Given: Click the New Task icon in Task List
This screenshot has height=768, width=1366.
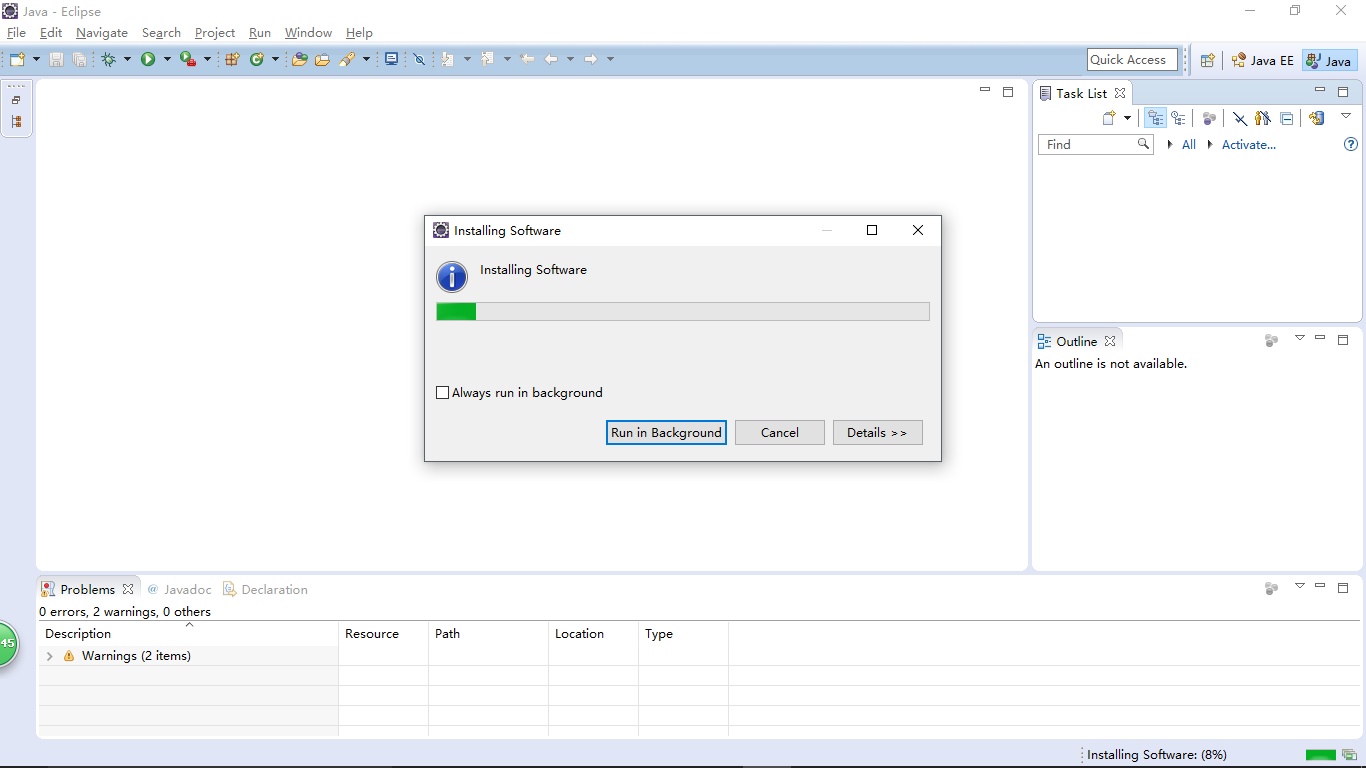Looking at the screenshot, I should click(x=1109, y=118).
